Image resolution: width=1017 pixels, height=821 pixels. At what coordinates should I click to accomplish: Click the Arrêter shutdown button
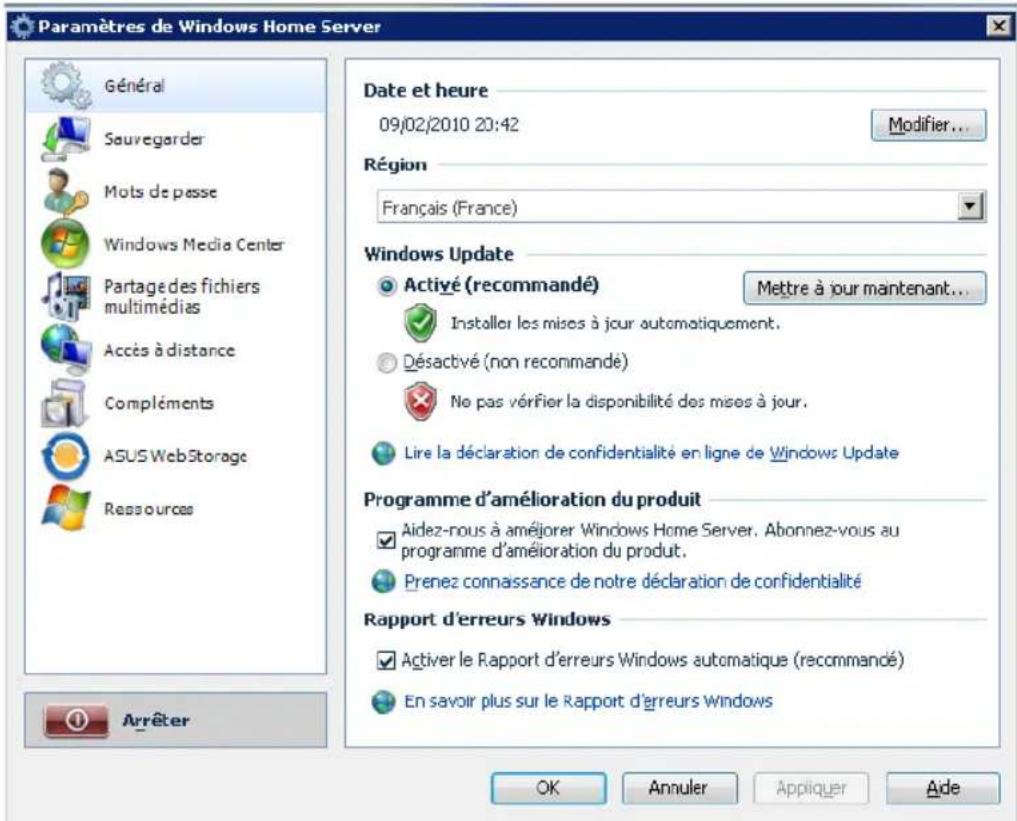(176, 720)
